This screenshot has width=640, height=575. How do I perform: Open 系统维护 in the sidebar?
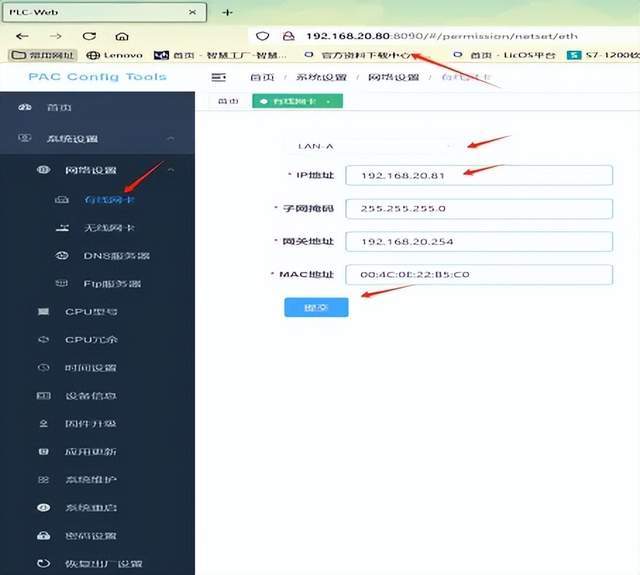[x=91, y=480]
